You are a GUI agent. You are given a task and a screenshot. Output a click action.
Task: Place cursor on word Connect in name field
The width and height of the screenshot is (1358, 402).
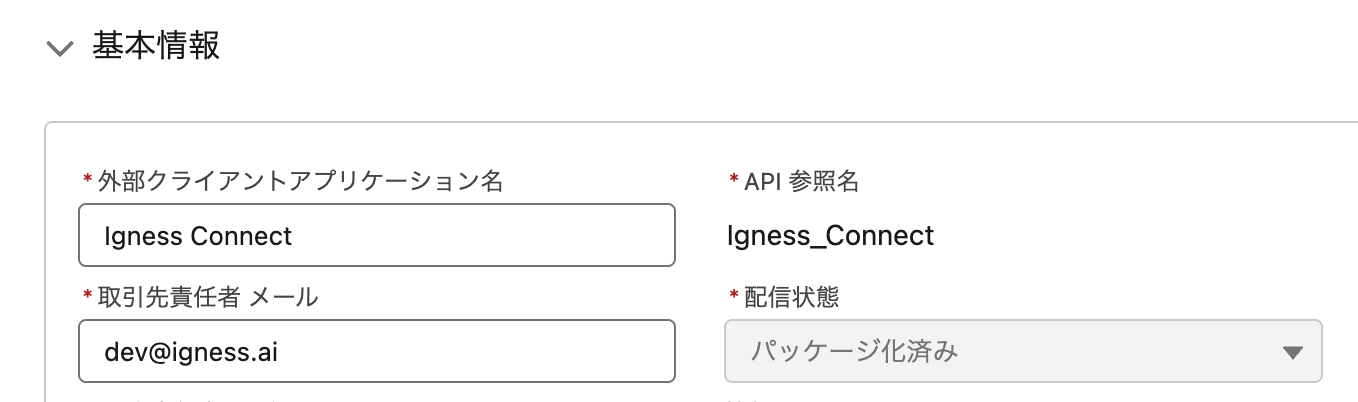pyautogui.click(x=241, y=236)
